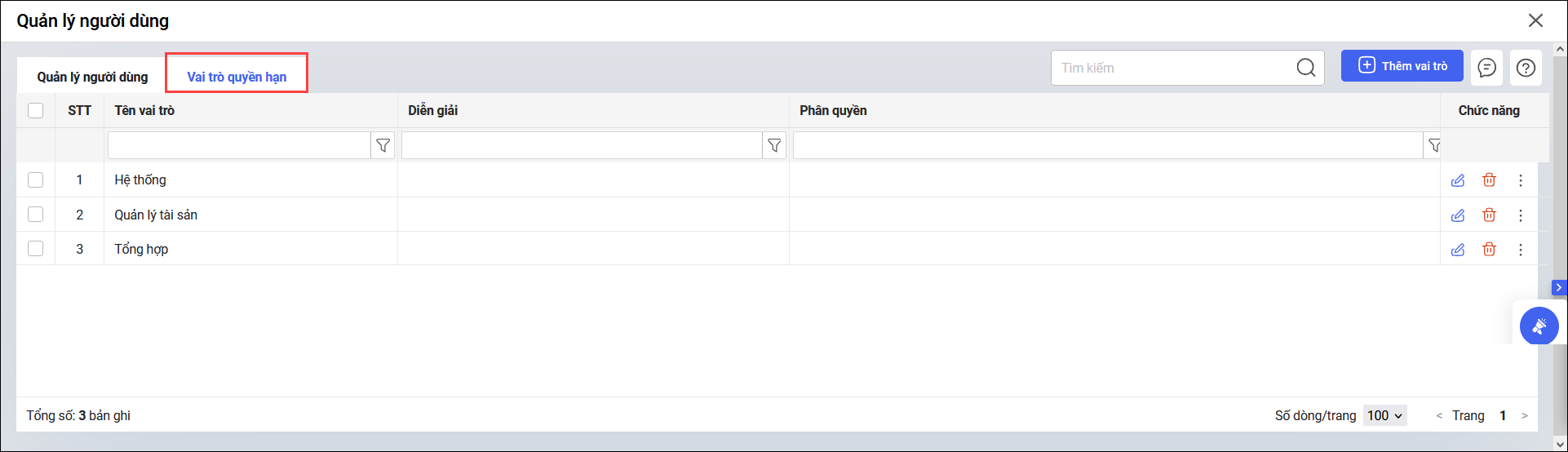The width and height of the screenshot is (1568, 452).
Task: Edit the Tổng hợp role
Action: (x=1458, y=250)
